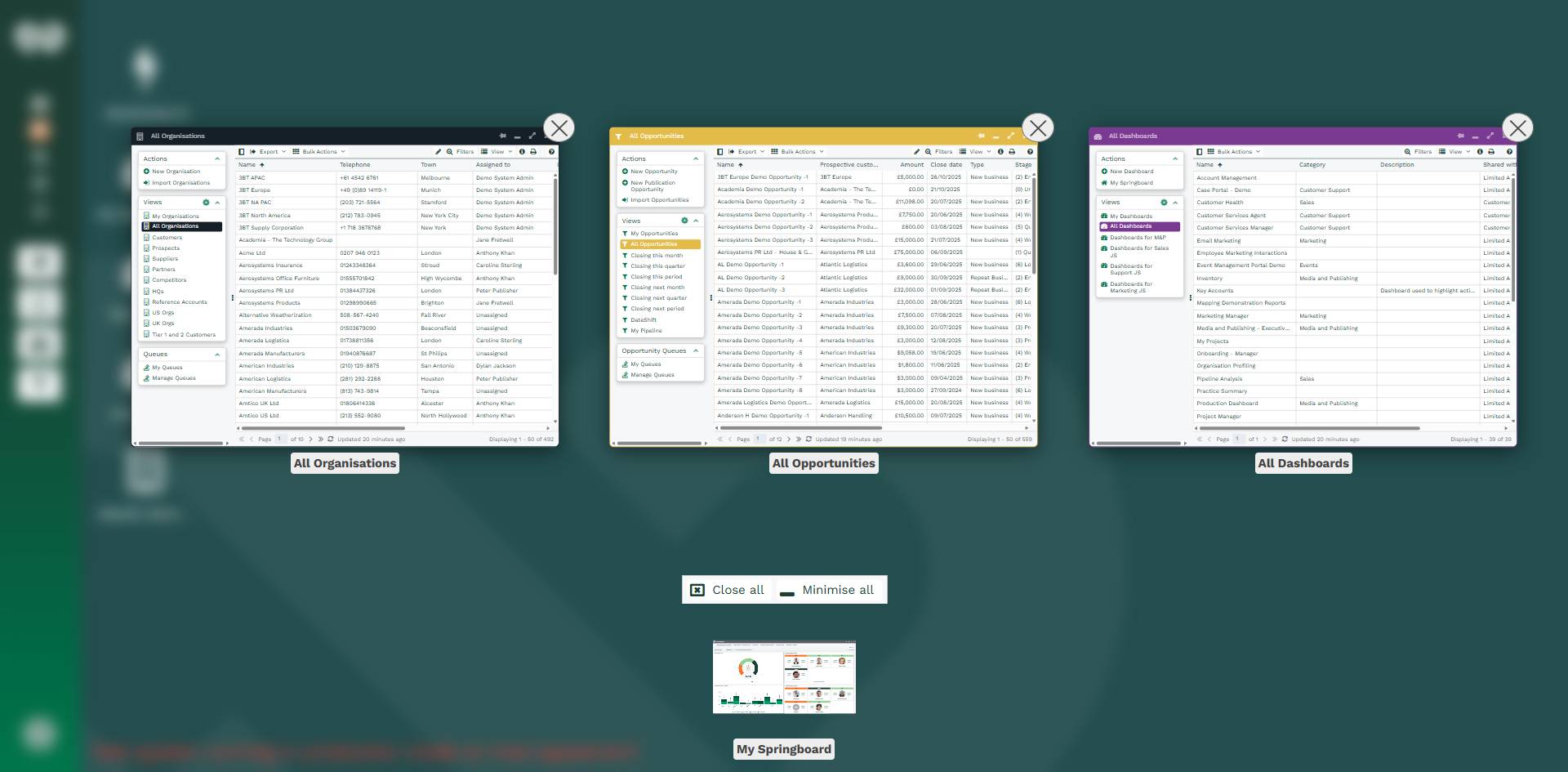Click pin icon in All Organisations title bar

[x=503, y=136]
